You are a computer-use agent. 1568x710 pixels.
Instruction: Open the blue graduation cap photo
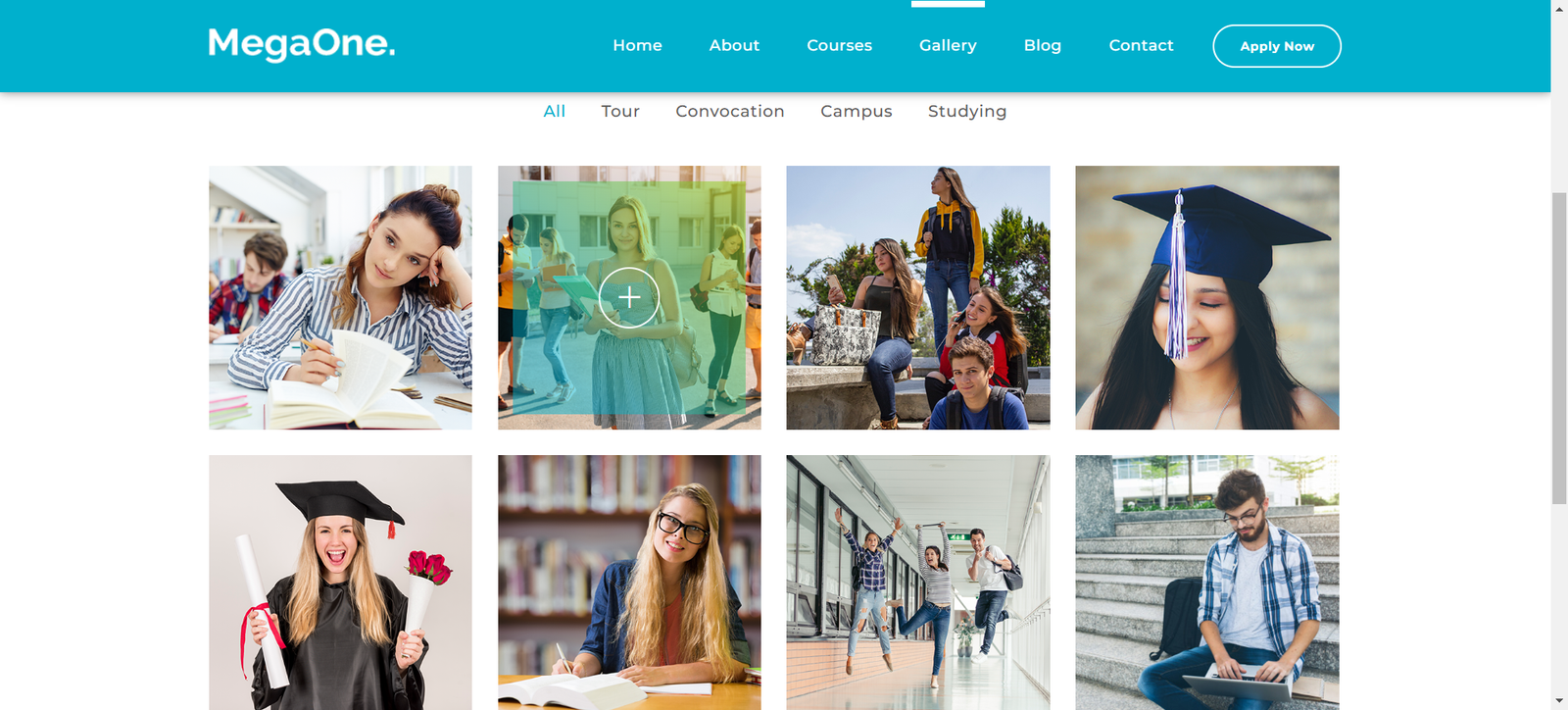coord(1207,297)
